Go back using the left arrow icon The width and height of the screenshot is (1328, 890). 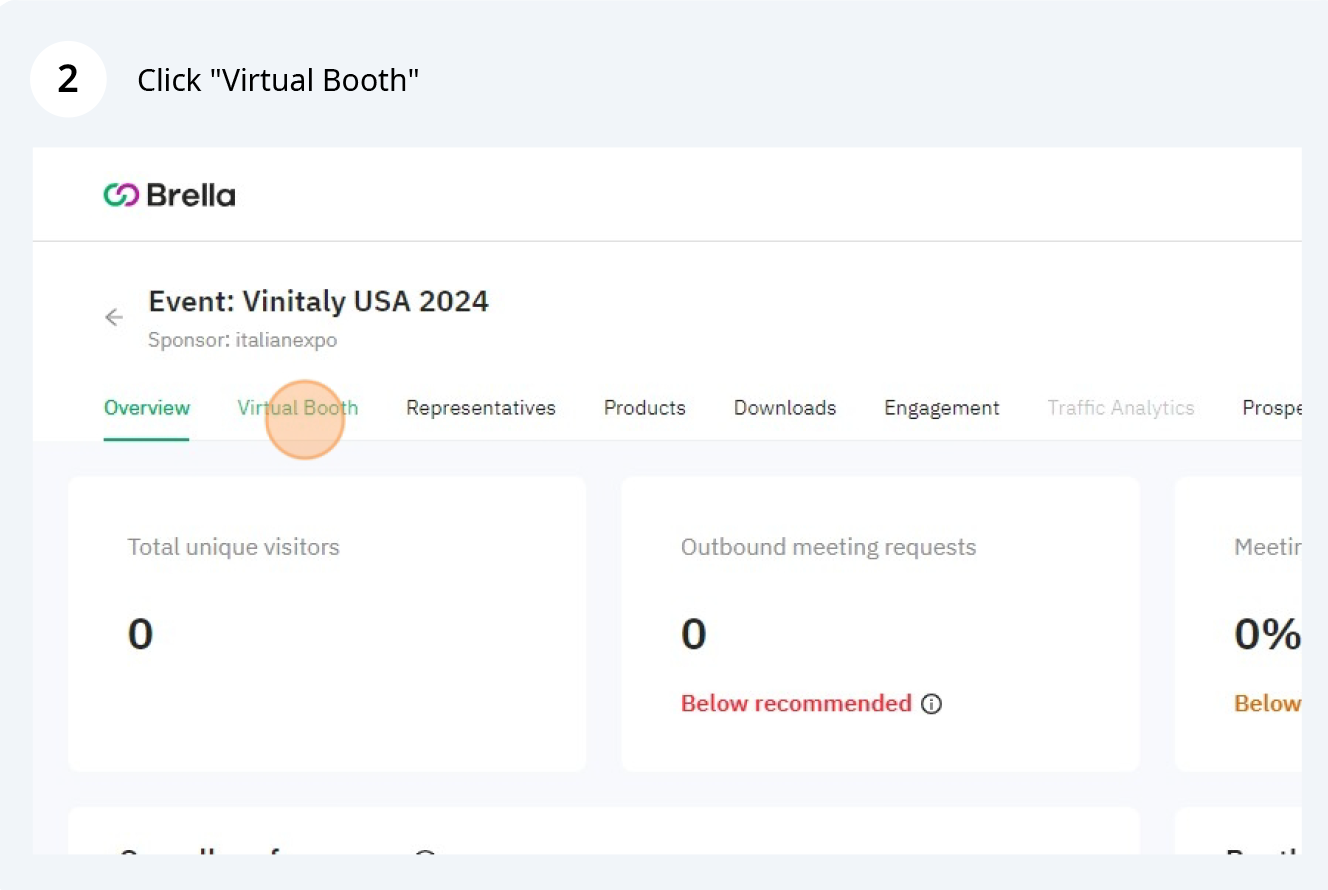[114, 317]
